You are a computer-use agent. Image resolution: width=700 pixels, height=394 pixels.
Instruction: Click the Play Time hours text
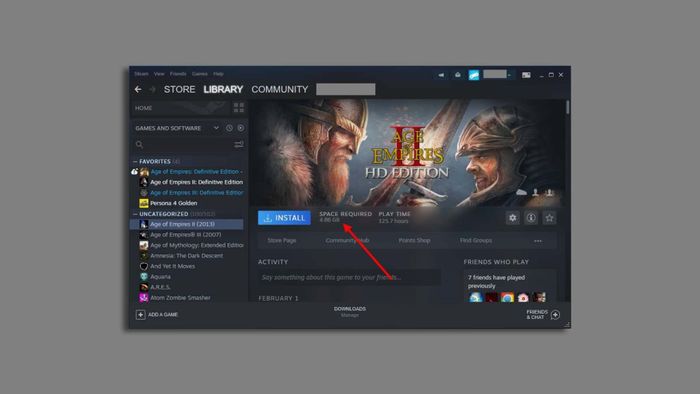pos(394,217)
